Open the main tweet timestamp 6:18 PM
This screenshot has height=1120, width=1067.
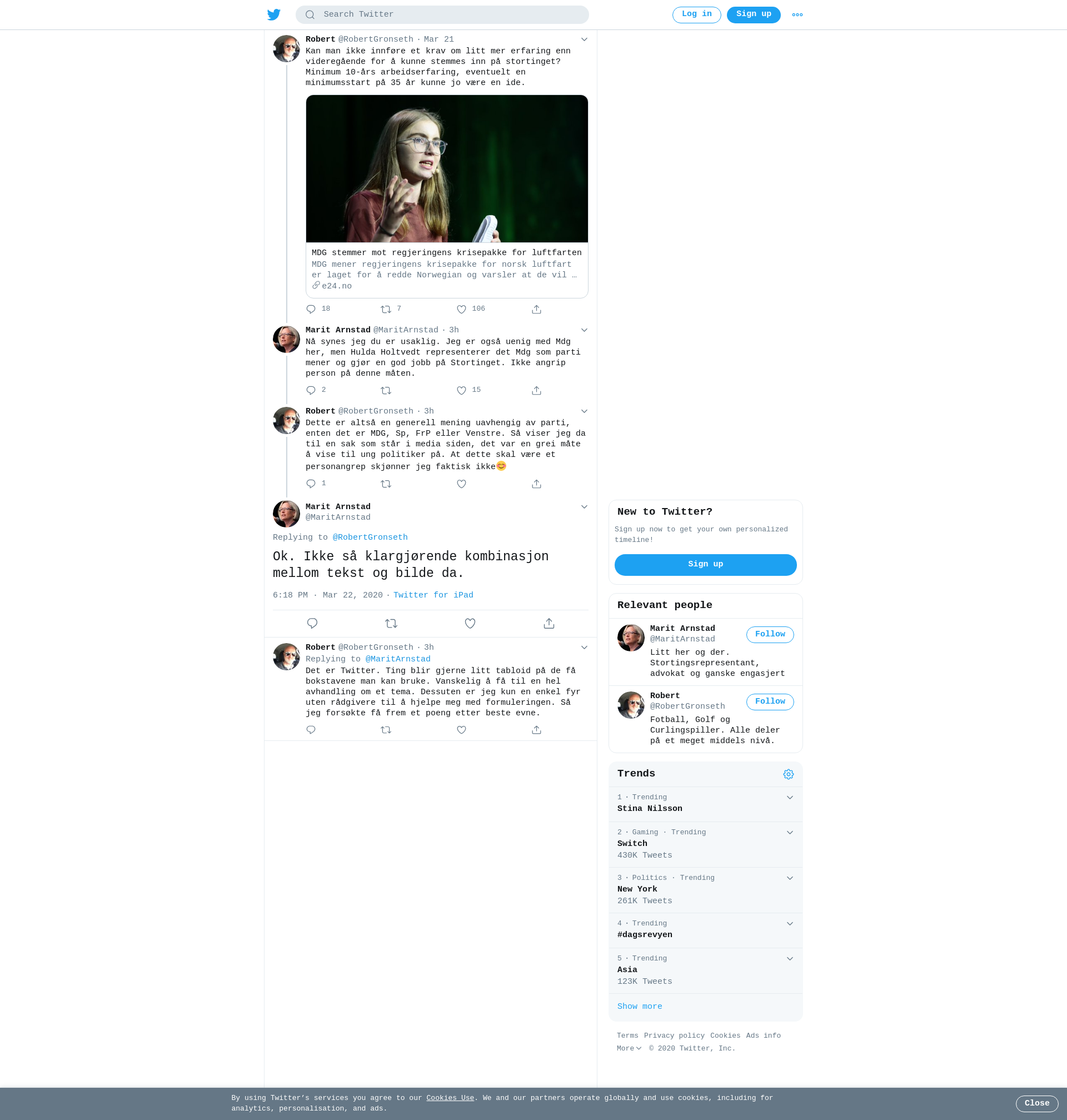tap(328, 595)
